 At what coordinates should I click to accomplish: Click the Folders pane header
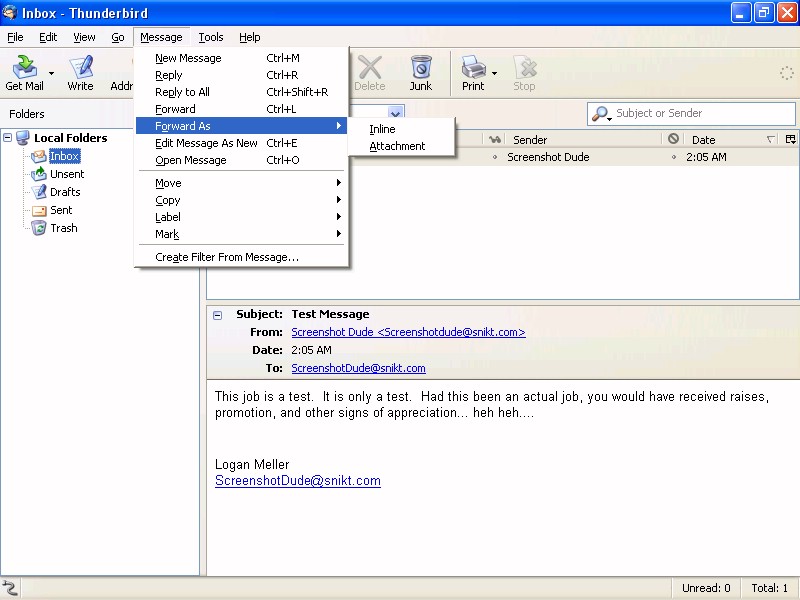pyautogui.click(x=27, y=114)
